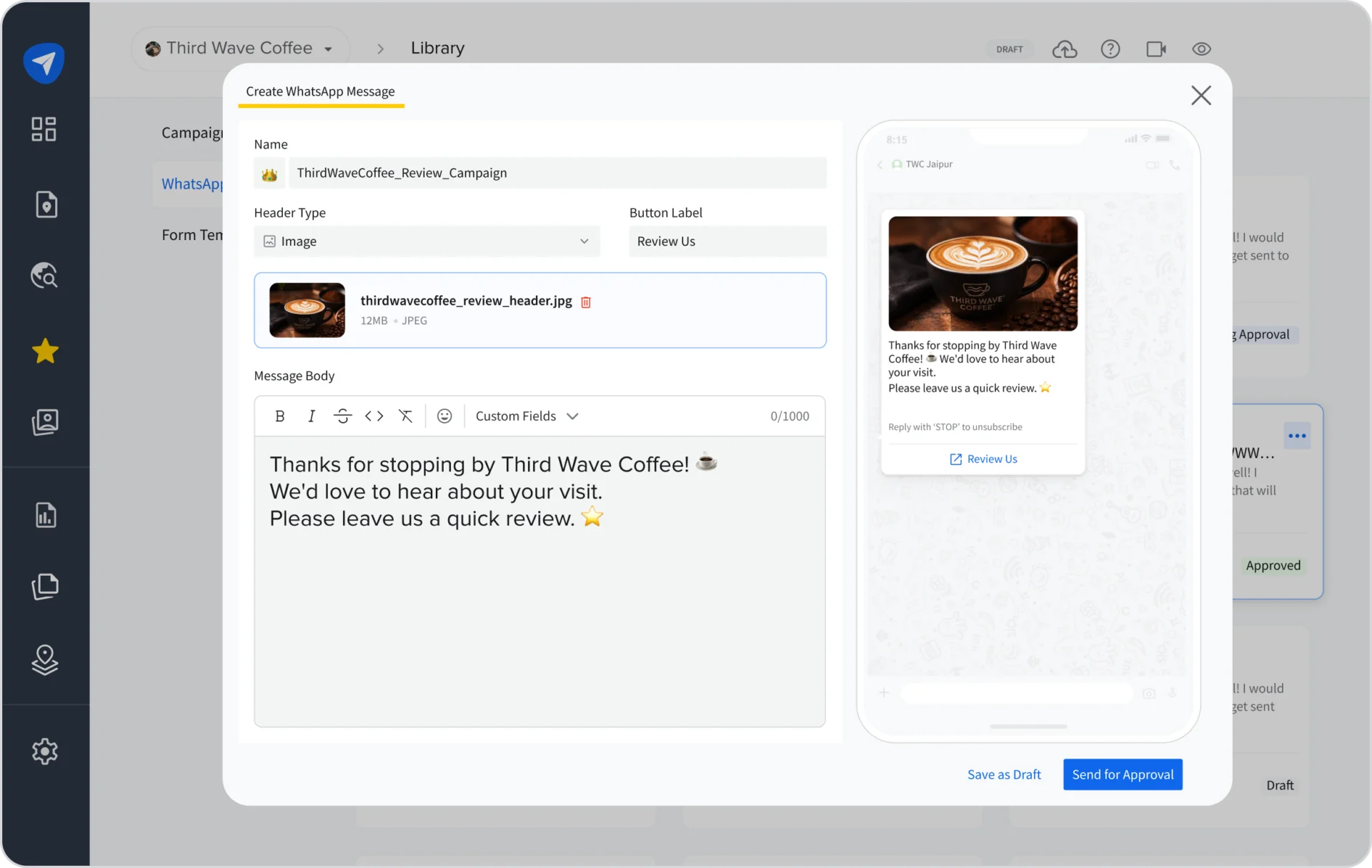Clear formatting in message toolbar
Viewport: 1372px width, 868px height.
pos(406,416)
